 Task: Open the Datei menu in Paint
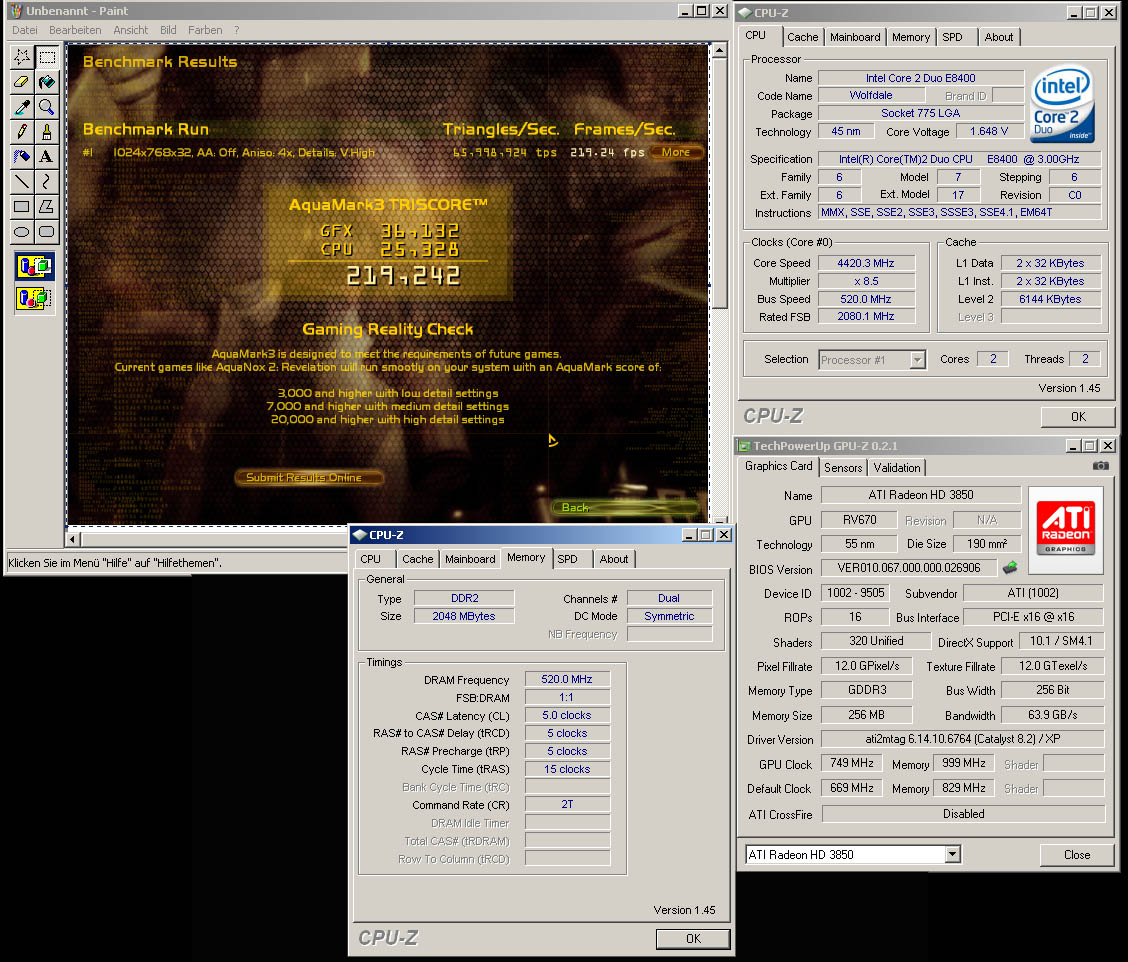click(24, 30)
